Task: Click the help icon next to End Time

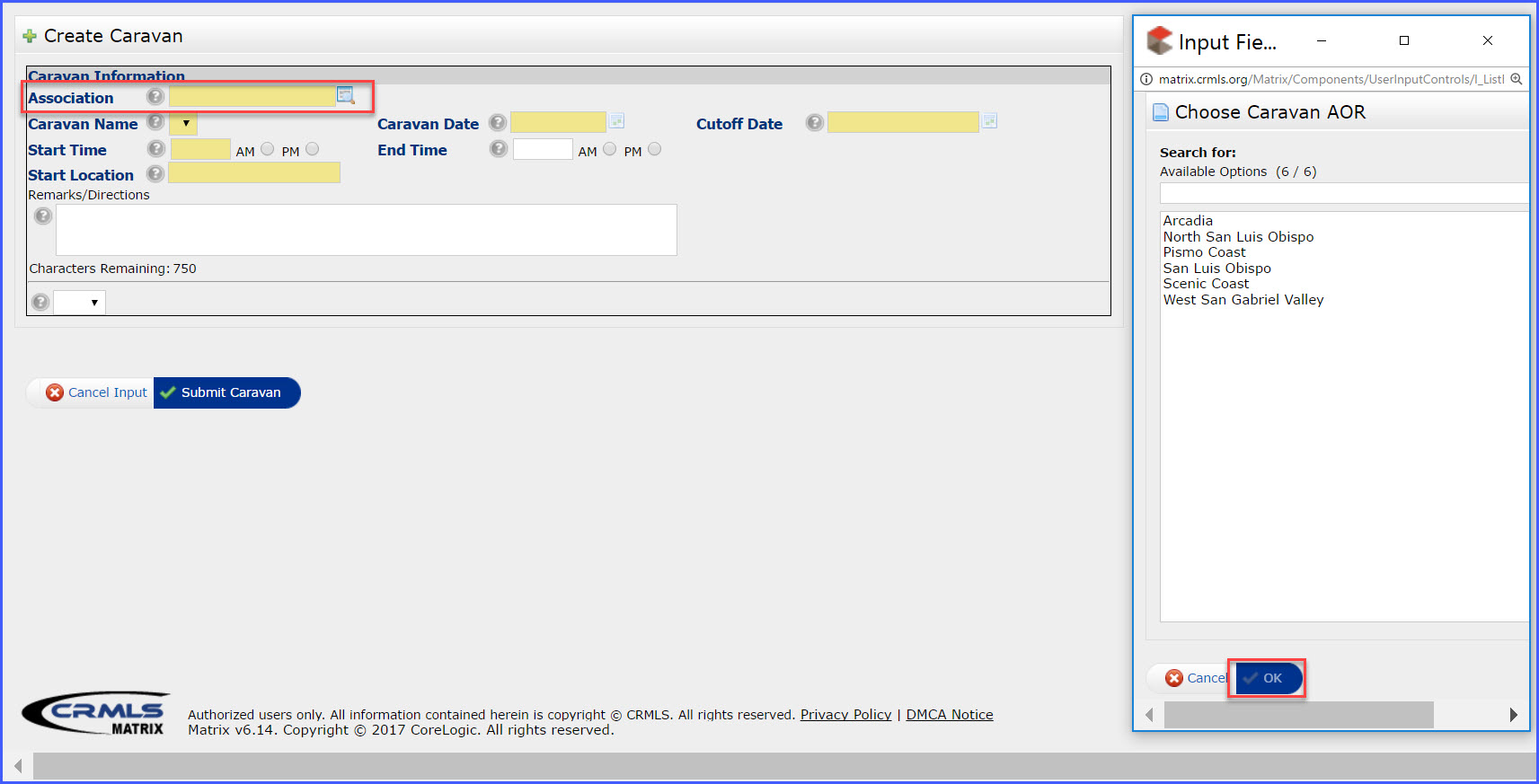Action: (499, 149)
